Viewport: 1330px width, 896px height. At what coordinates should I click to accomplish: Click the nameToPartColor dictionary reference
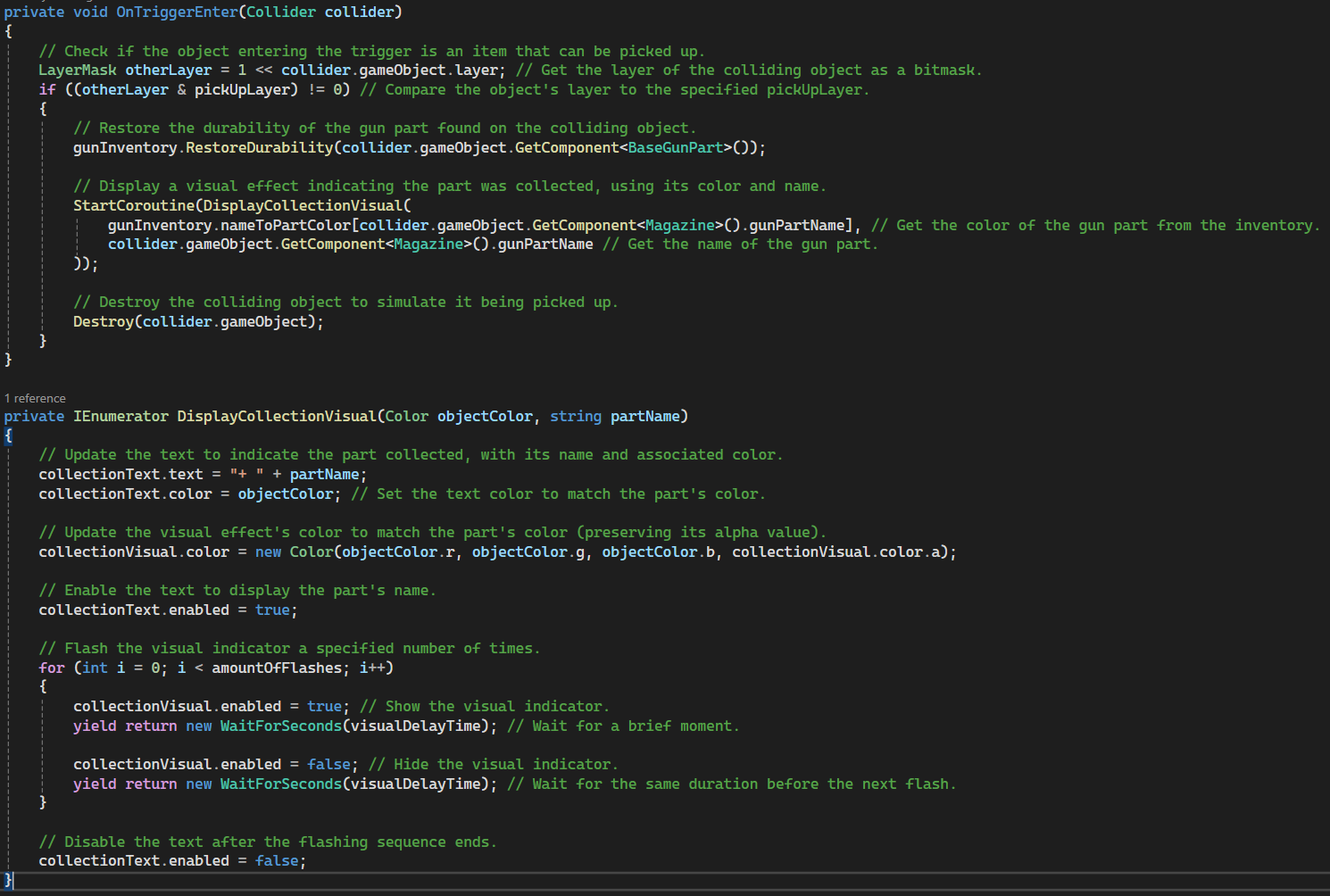[286, 225]
